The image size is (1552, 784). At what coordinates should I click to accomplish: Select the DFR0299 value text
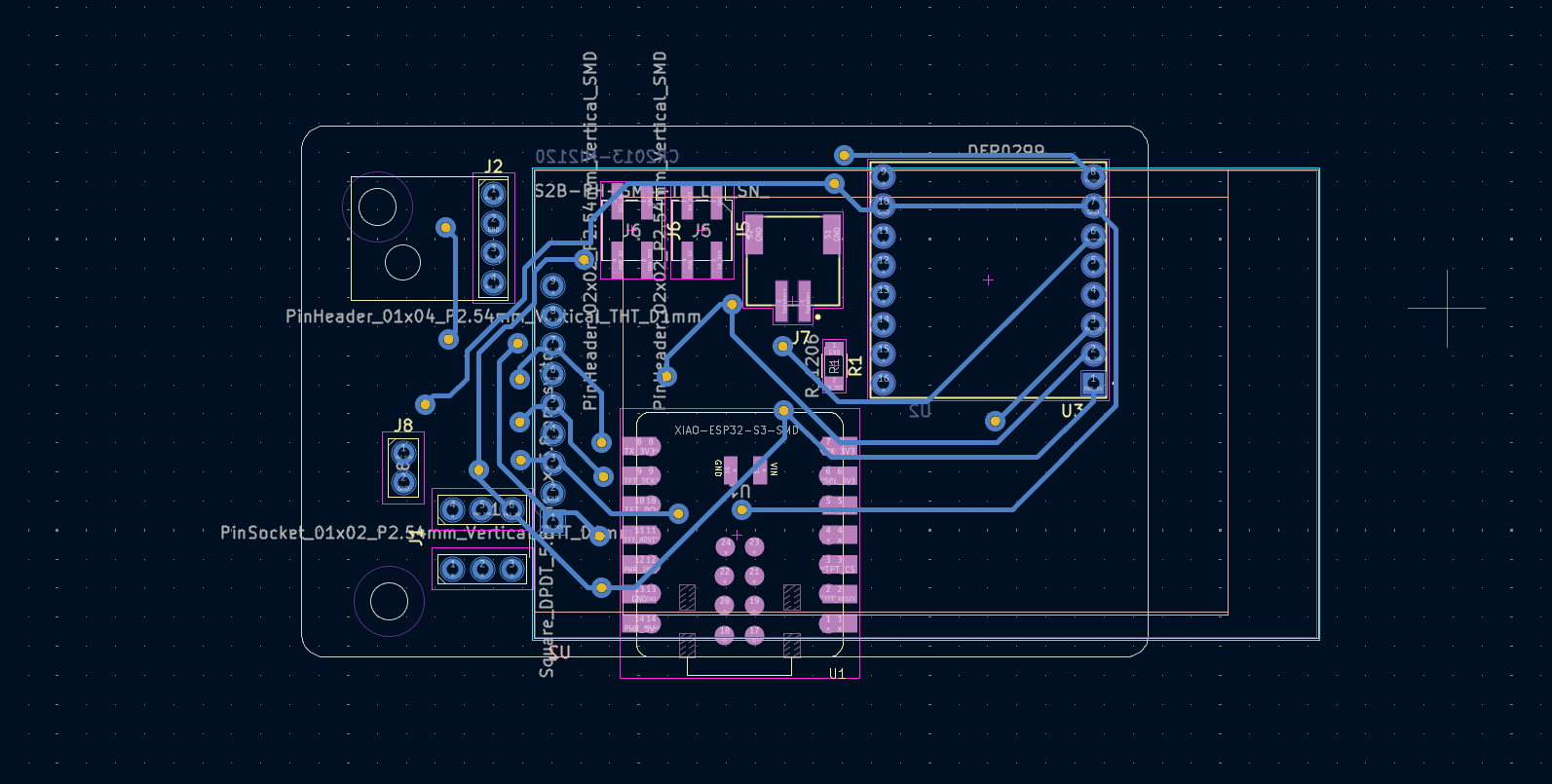point(1005,151)
